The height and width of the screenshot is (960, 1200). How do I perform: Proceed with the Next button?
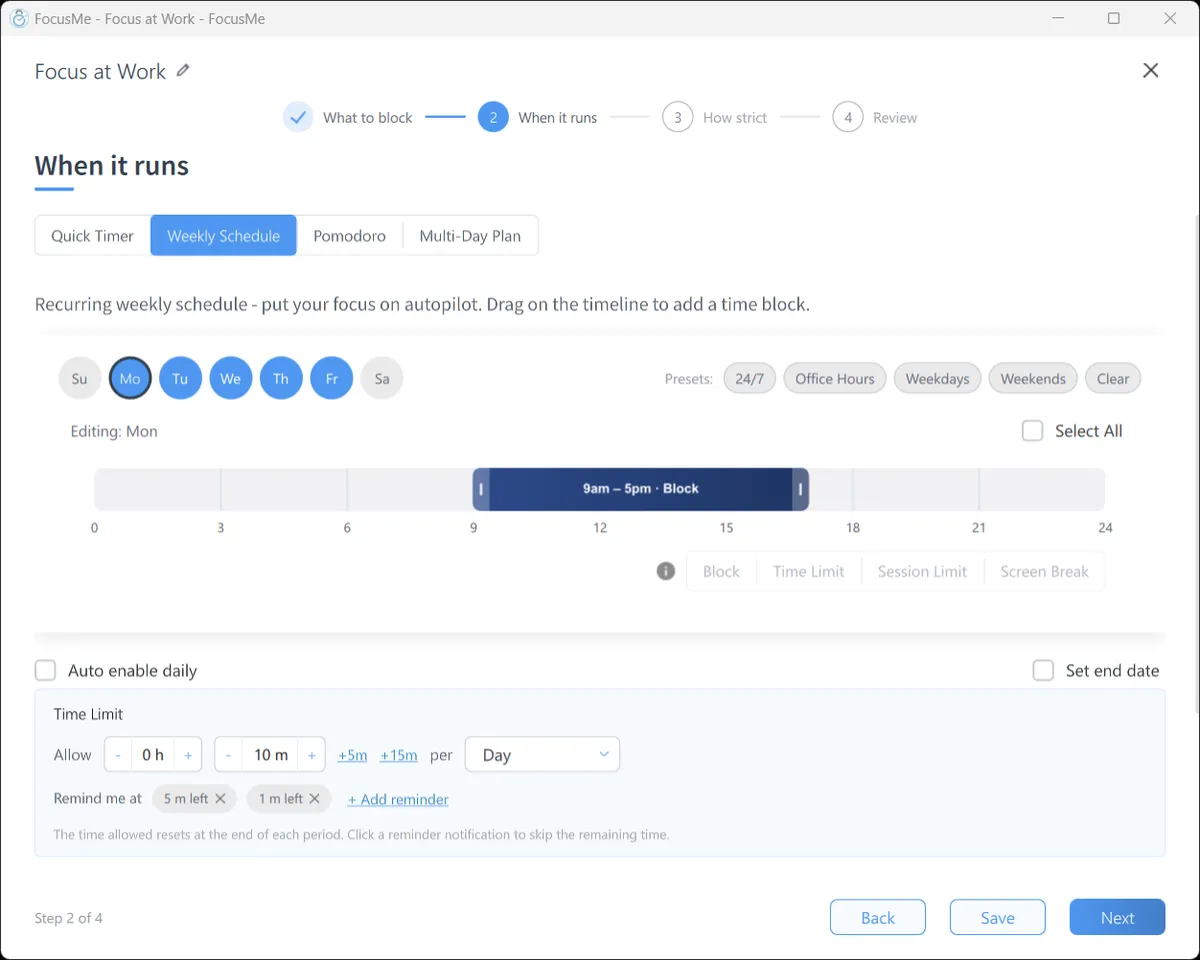click(1117, 917)
